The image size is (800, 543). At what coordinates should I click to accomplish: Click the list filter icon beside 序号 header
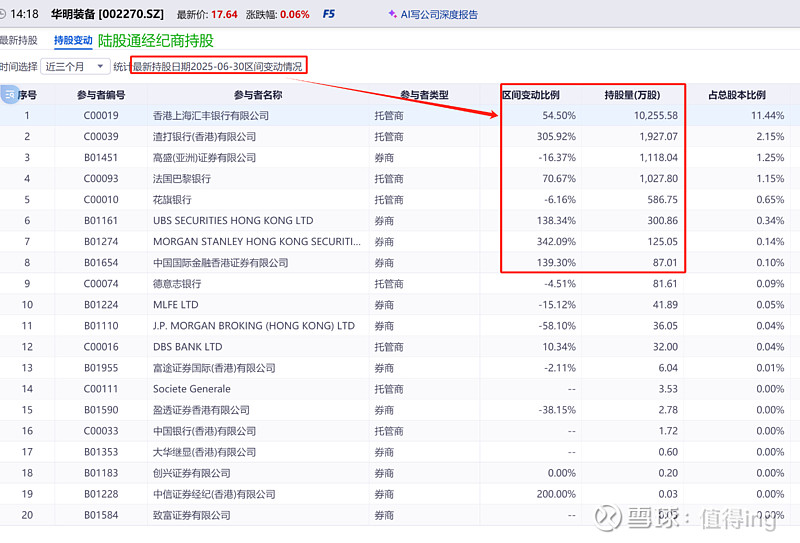[x=9, y=94]
